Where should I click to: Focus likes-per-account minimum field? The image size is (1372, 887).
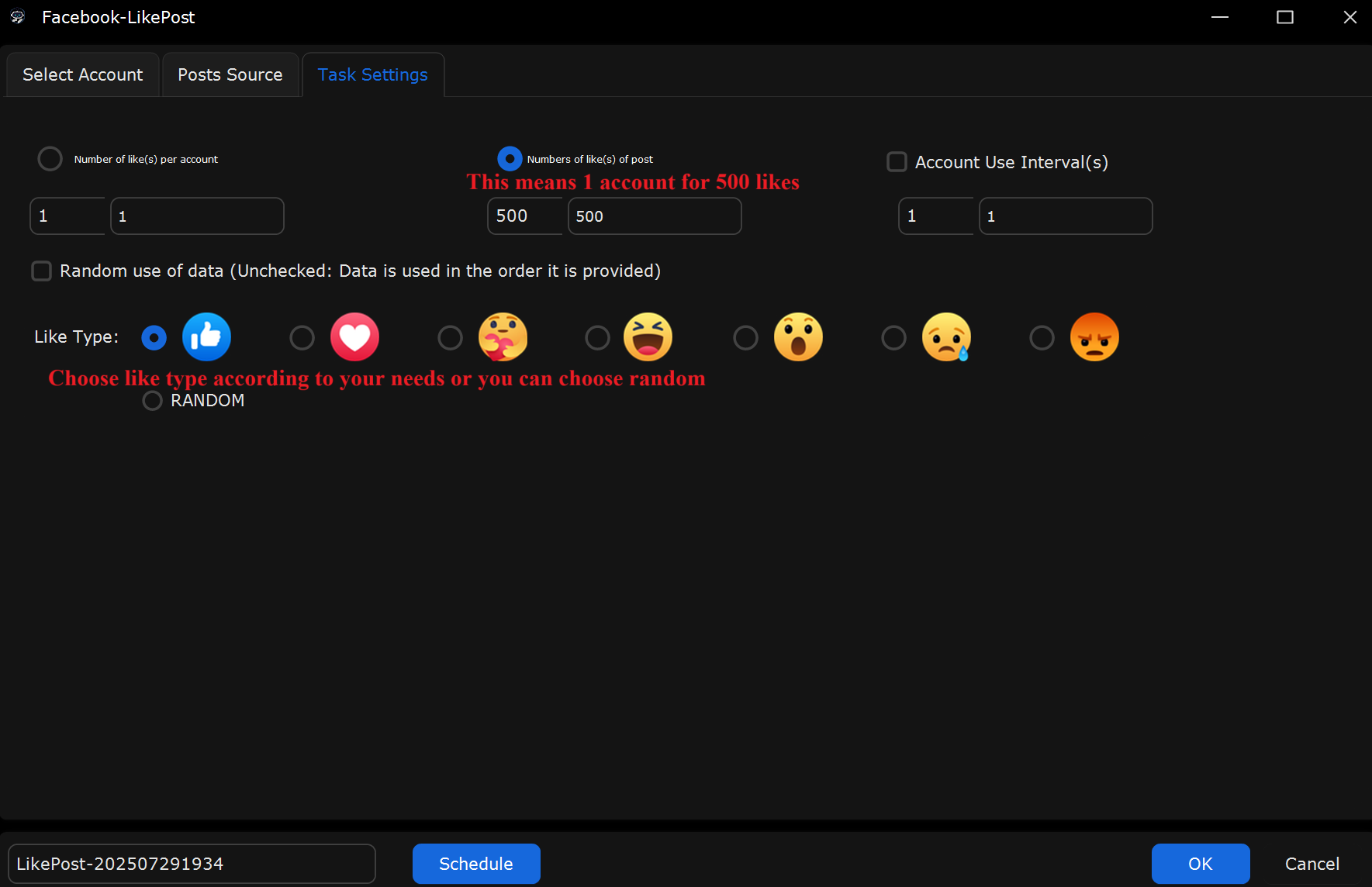67,216
